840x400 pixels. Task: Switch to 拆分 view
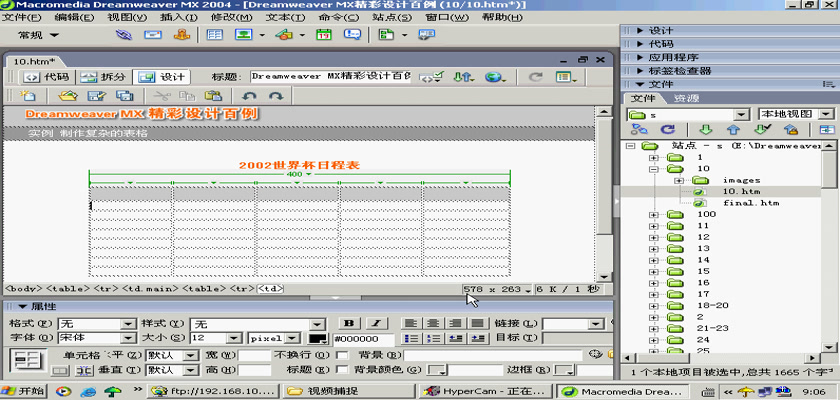(103, 77)
